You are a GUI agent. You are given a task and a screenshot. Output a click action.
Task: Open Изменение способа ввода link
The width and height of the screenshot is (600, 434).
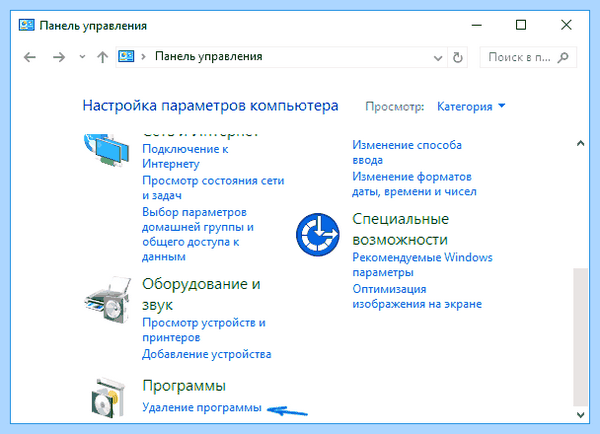[x=407, y=152]
